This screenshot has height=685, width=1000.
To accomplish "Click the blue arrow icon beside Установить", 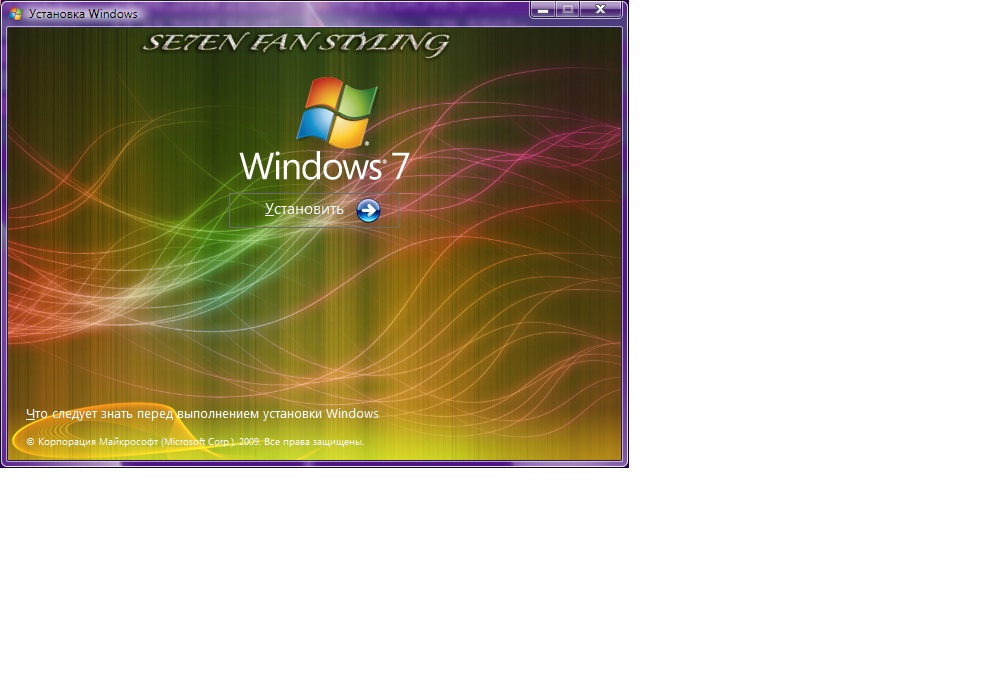I will pos(368,210).
